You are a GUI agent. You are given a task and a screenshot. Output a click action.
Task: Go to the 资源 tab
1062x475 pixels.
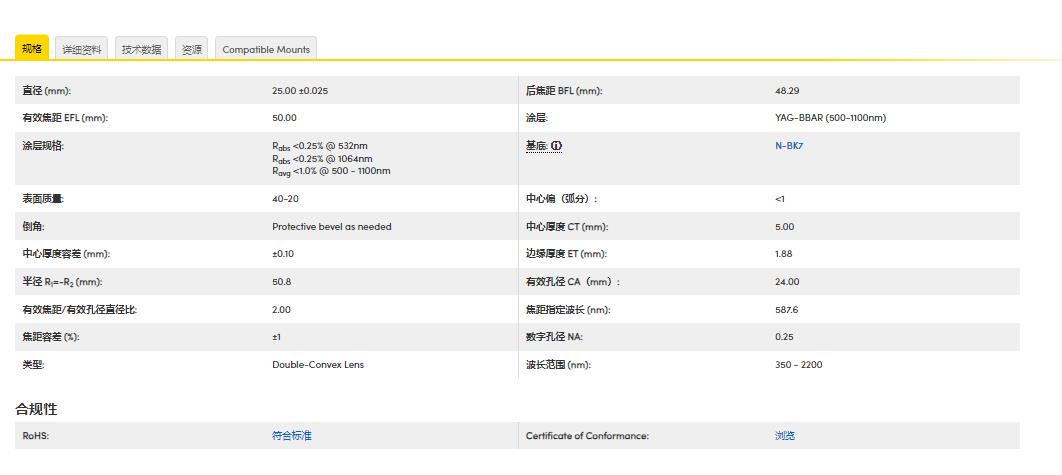click(x=192, y=49)
